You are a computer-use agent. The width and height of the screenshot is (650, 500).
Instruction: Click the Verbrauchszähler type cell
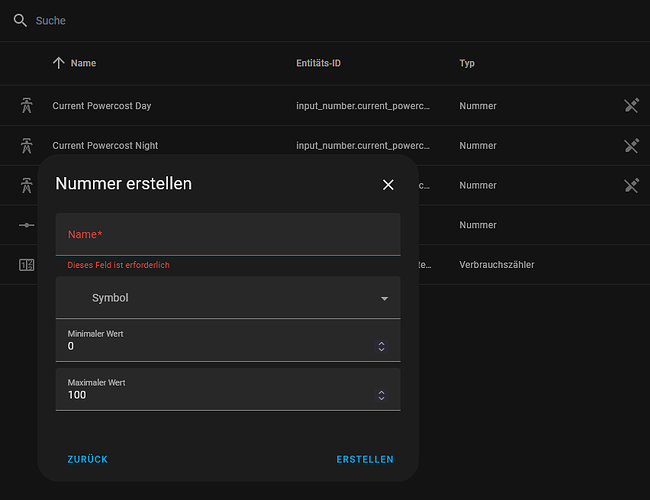click(497, 265)
